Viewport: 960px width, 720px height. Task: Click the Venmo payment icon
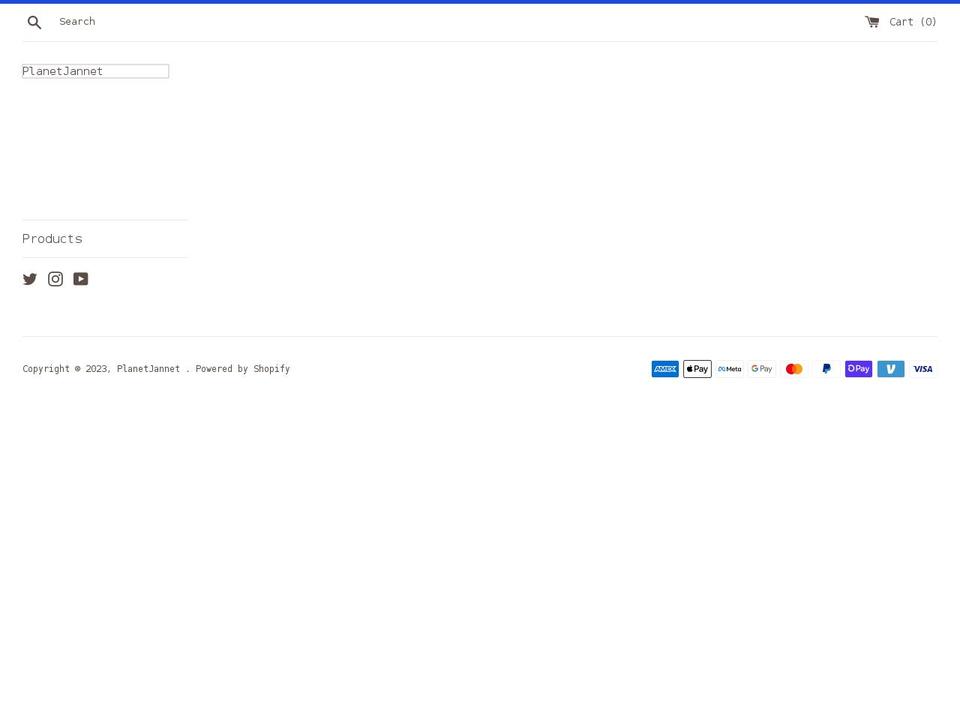point(891,369)
